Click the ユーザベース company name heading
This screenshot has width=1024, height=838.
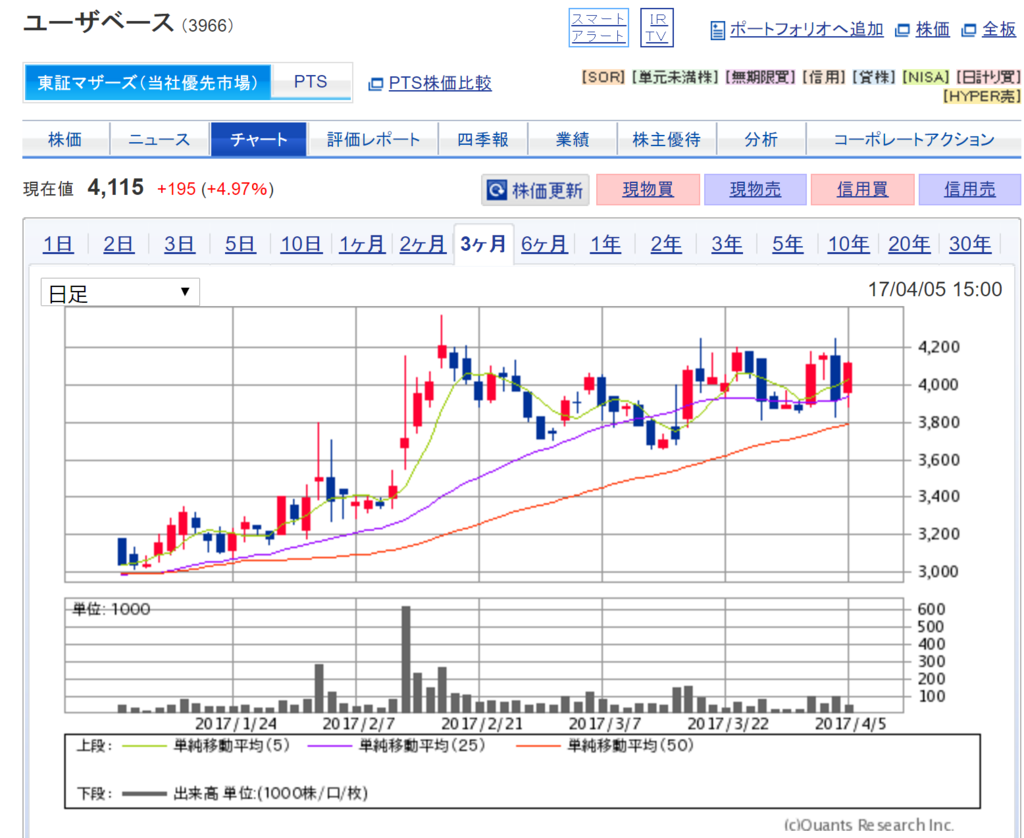click(99, 24)
